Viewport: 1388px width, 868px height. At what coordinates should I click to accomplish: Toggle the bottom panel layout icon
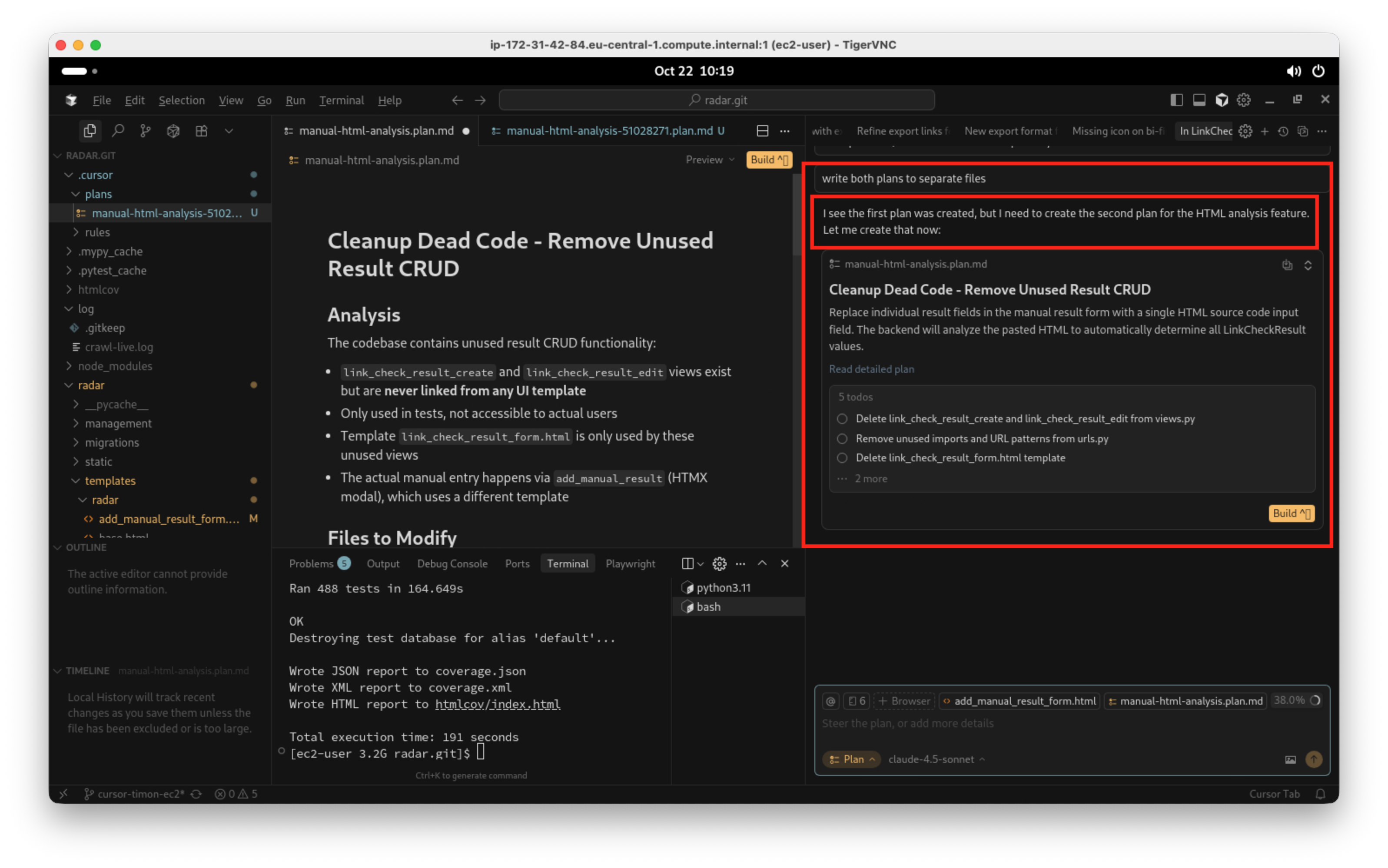click(1199, 100)
